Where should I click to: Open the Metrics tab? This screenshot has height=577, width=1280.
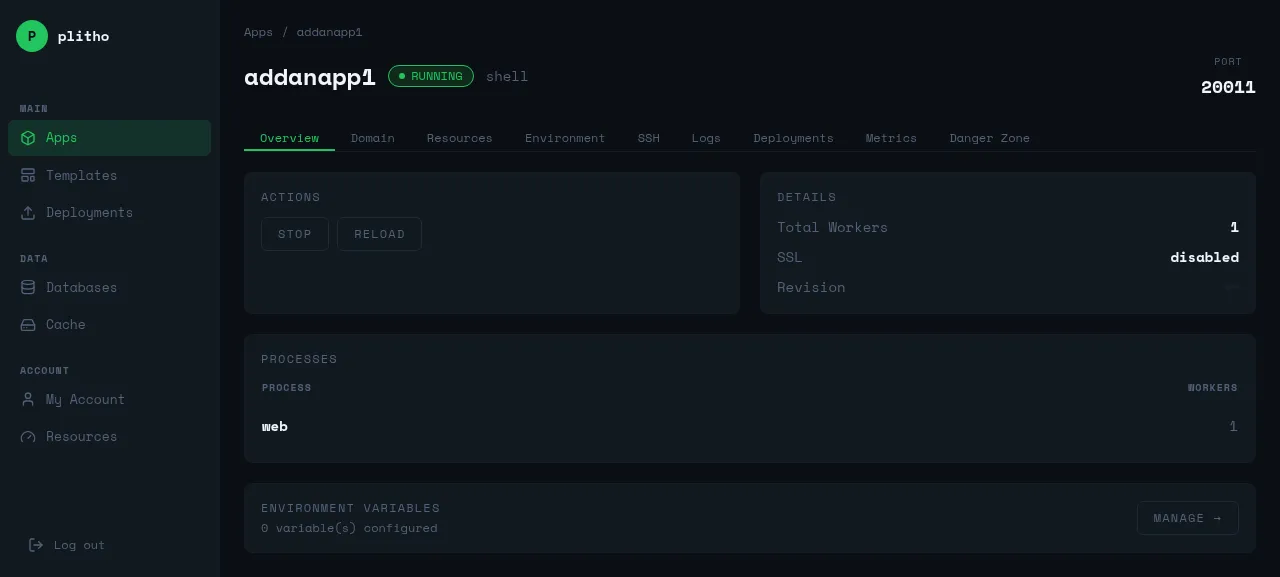[x=891, y=138]
